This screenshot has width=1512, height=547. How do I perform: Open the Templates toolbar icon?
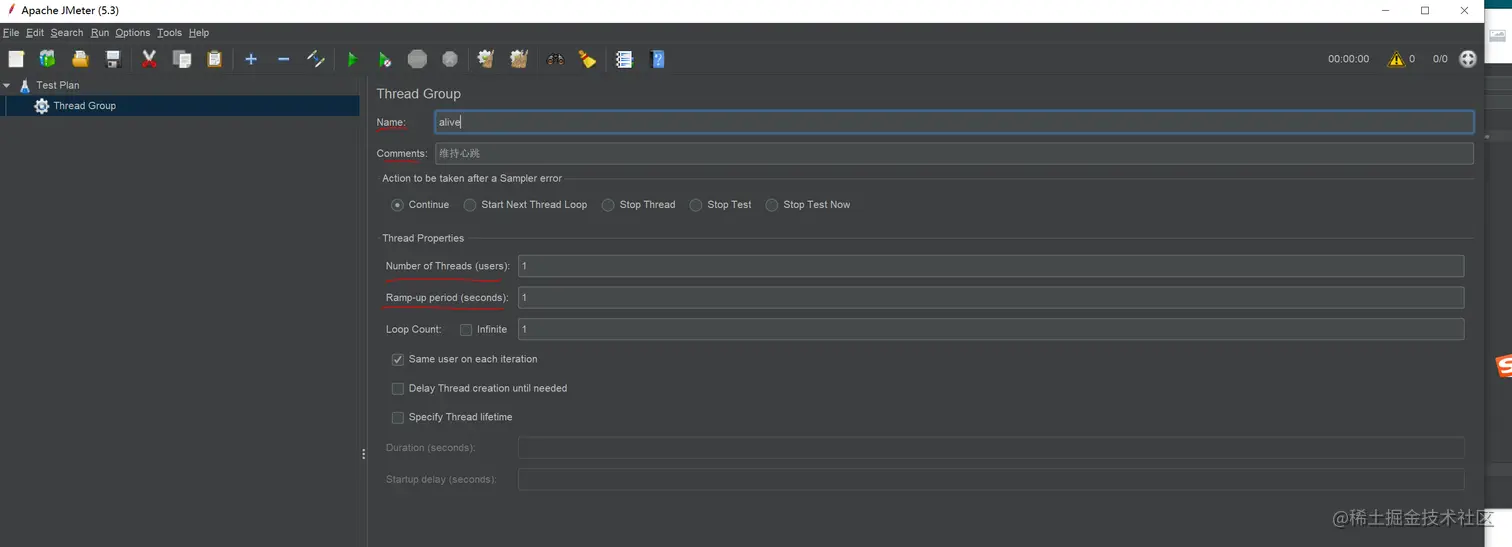coord(47,59)
